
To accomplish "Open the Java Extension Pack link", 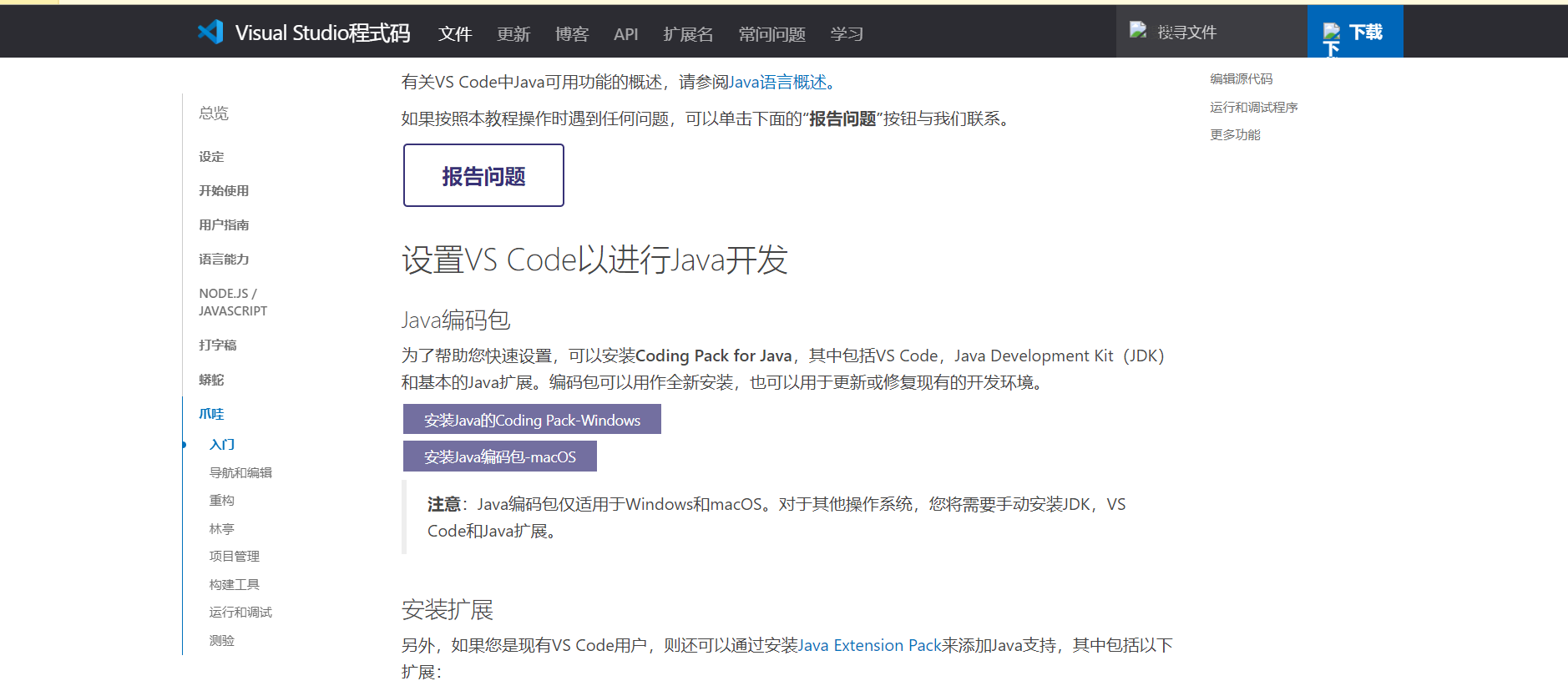I will pyautogui.click(x=869, y=645).
